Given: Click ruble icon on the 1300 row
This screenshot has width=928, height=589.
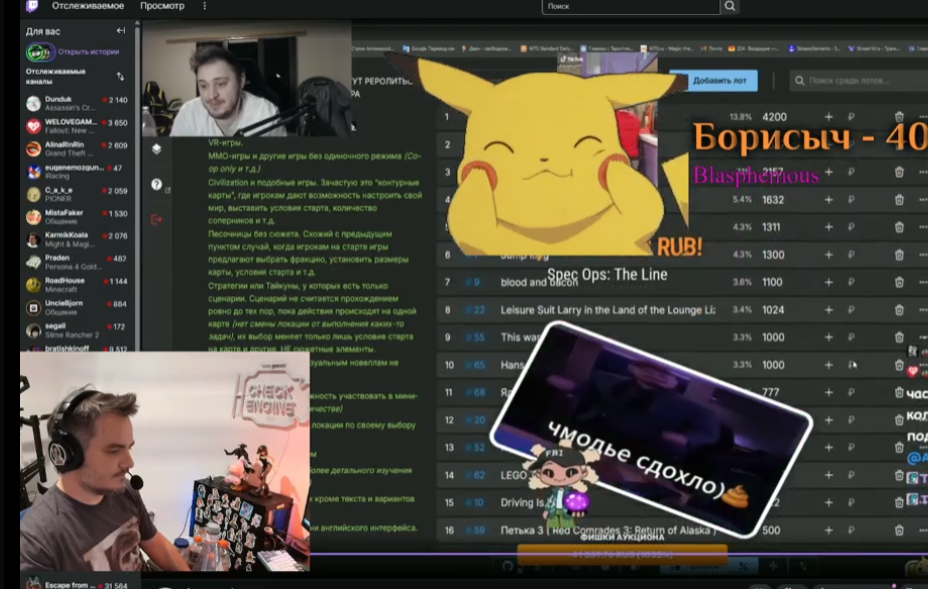Looking at the screenshot, I should (851, 255).
